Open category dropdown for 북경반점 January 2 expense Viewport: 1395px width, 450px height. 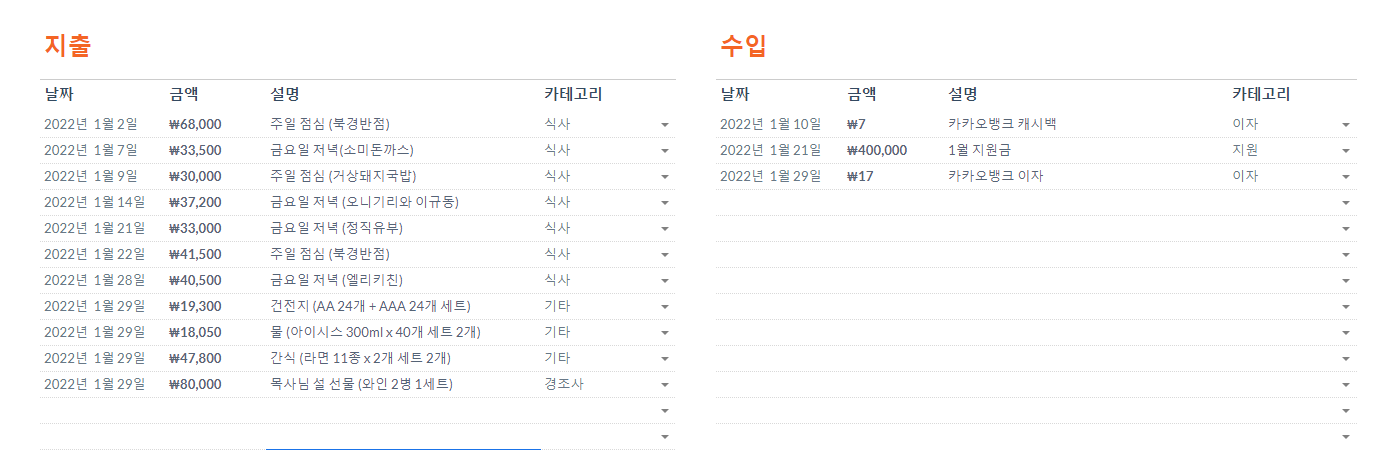(665, 125)
